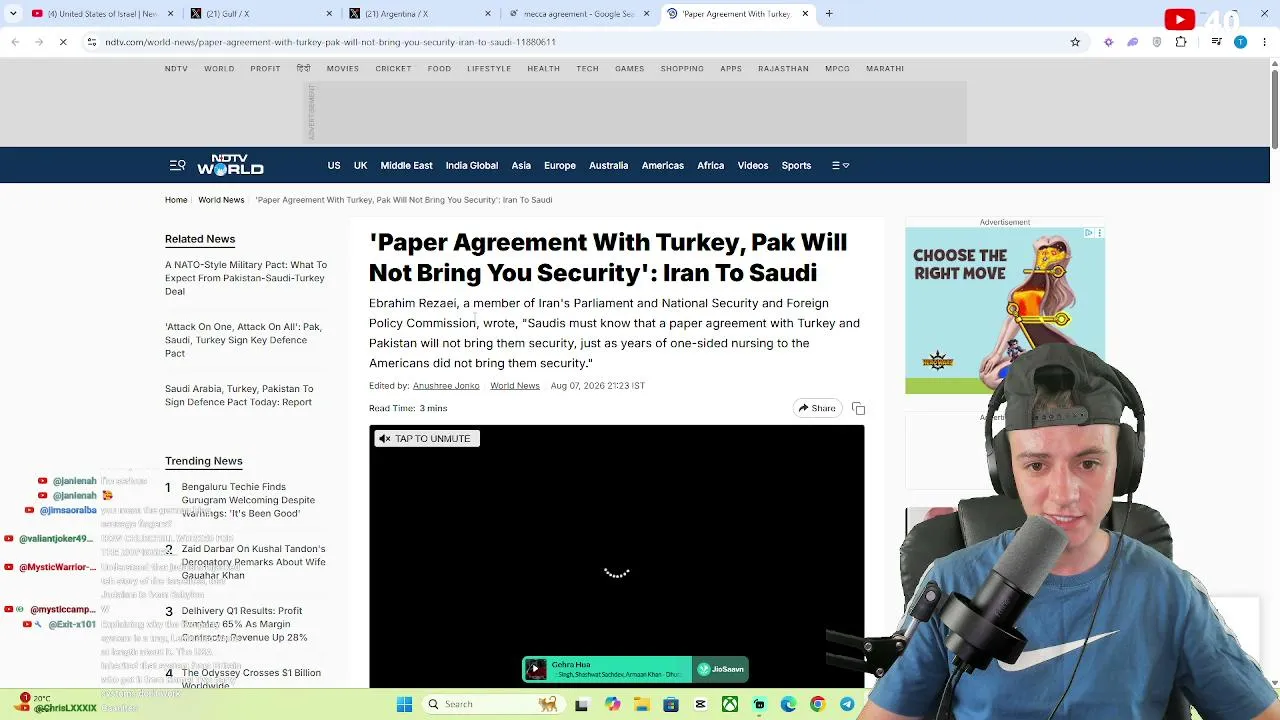The height and width of the screenshot is (720, 1280).
Task: Open Microsoft Edge from the taskbar
Action: (788, 704)
